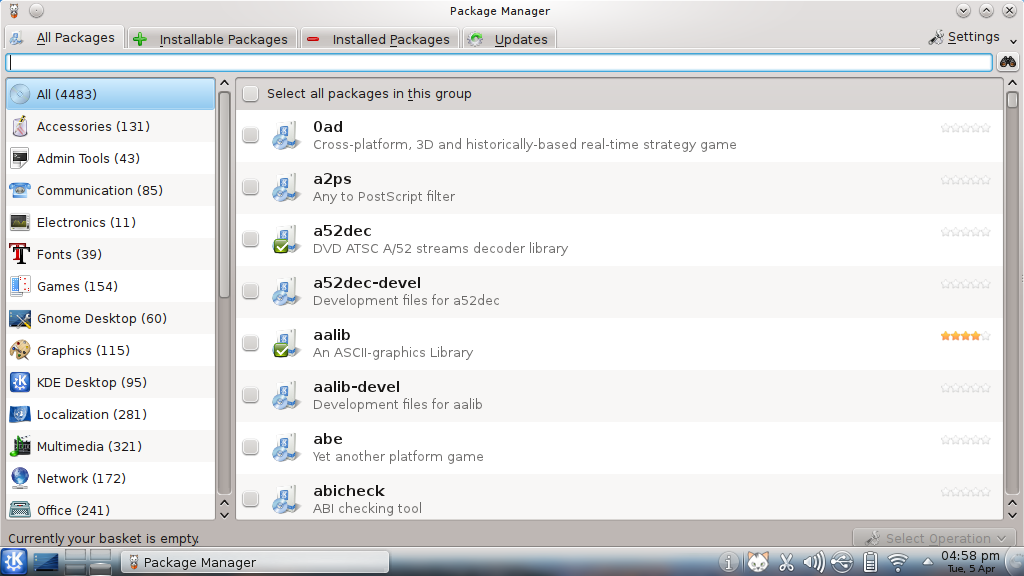Select the Fonts category

(110, 254)
